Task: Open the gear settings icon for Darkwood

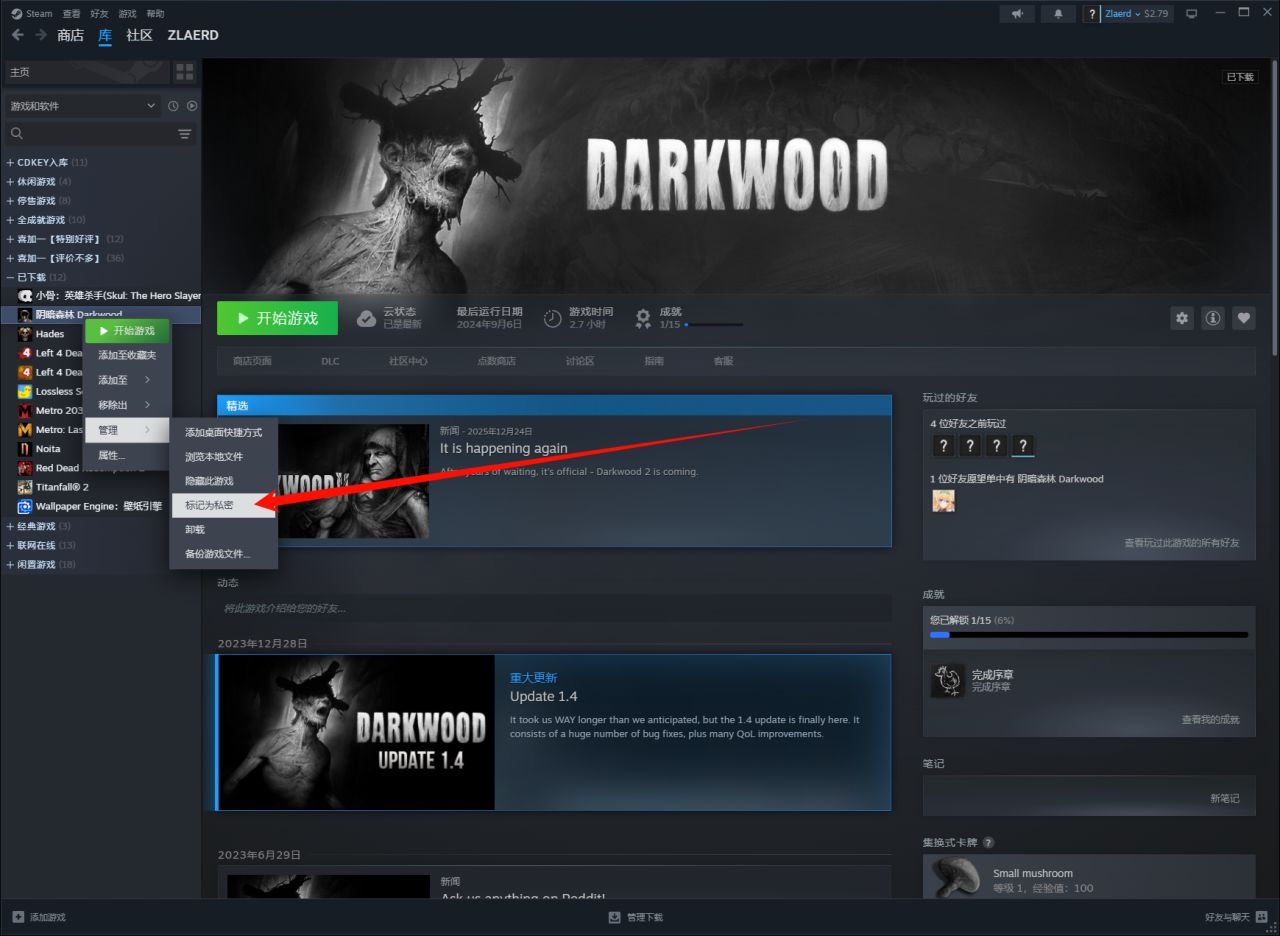Action: click(x=1182, y=318)
